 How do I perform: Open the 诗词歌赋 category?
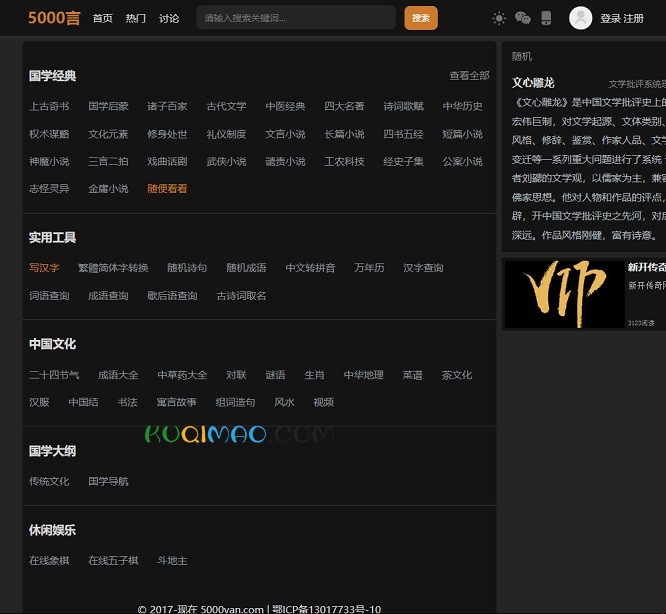[x=404, y=106]
